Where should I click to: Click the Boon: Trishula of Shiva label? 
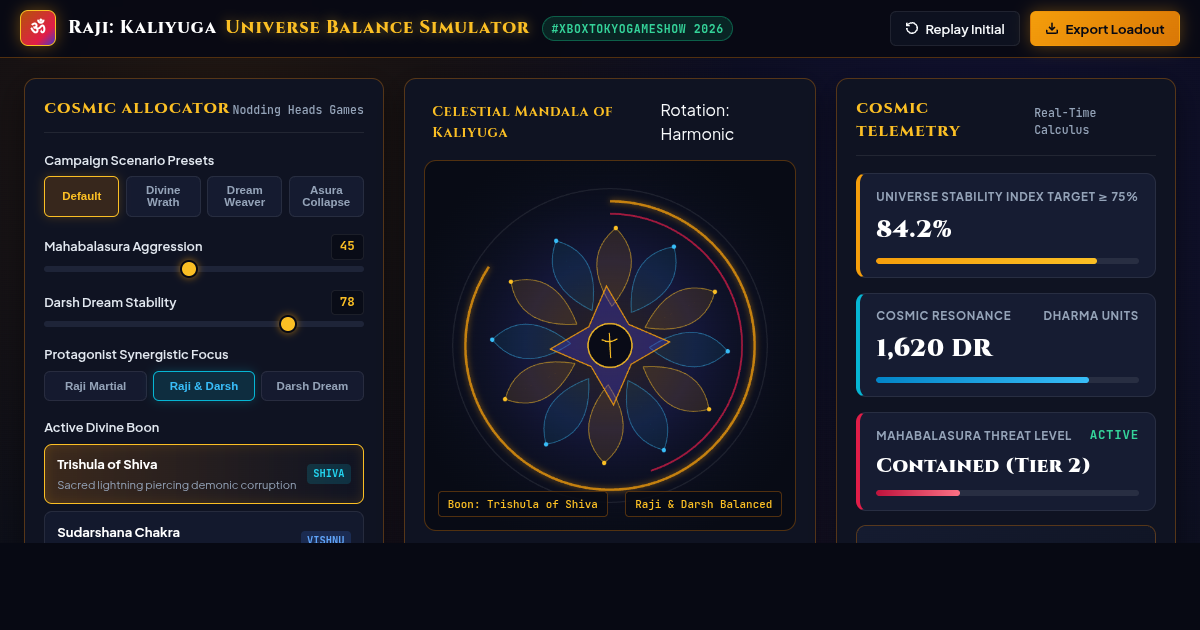click(523, 504)
